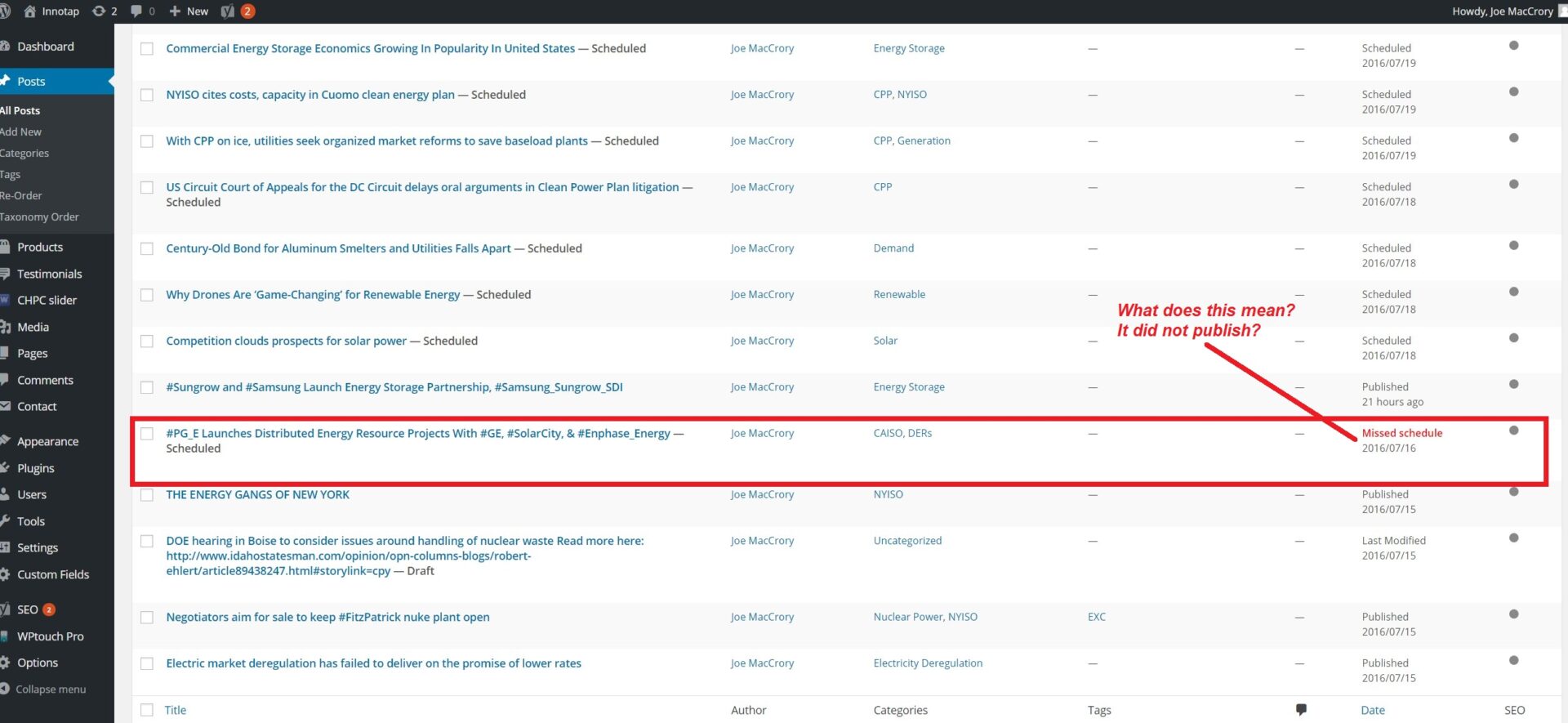Filter by Uncategorized category
This screenshot has height=723, width=1568.
point(907,541)
